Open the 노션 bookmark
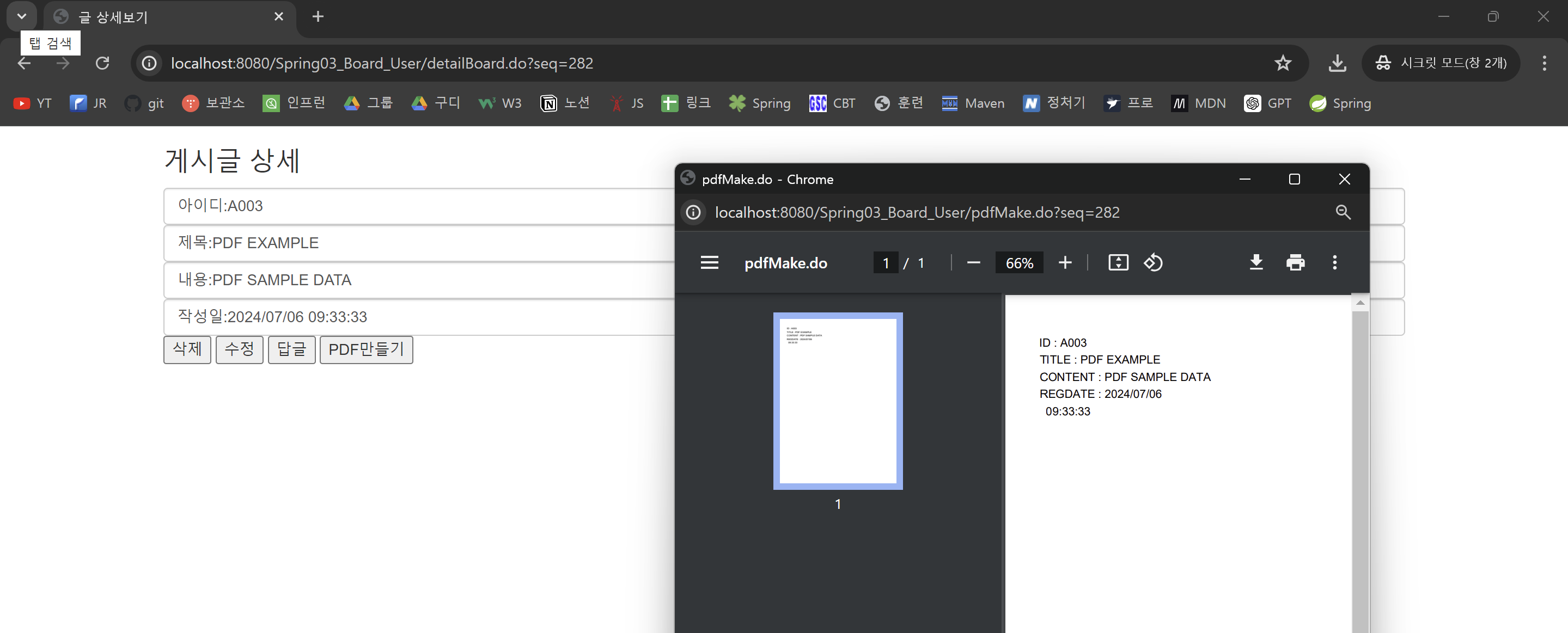 (x=565, y=103)
